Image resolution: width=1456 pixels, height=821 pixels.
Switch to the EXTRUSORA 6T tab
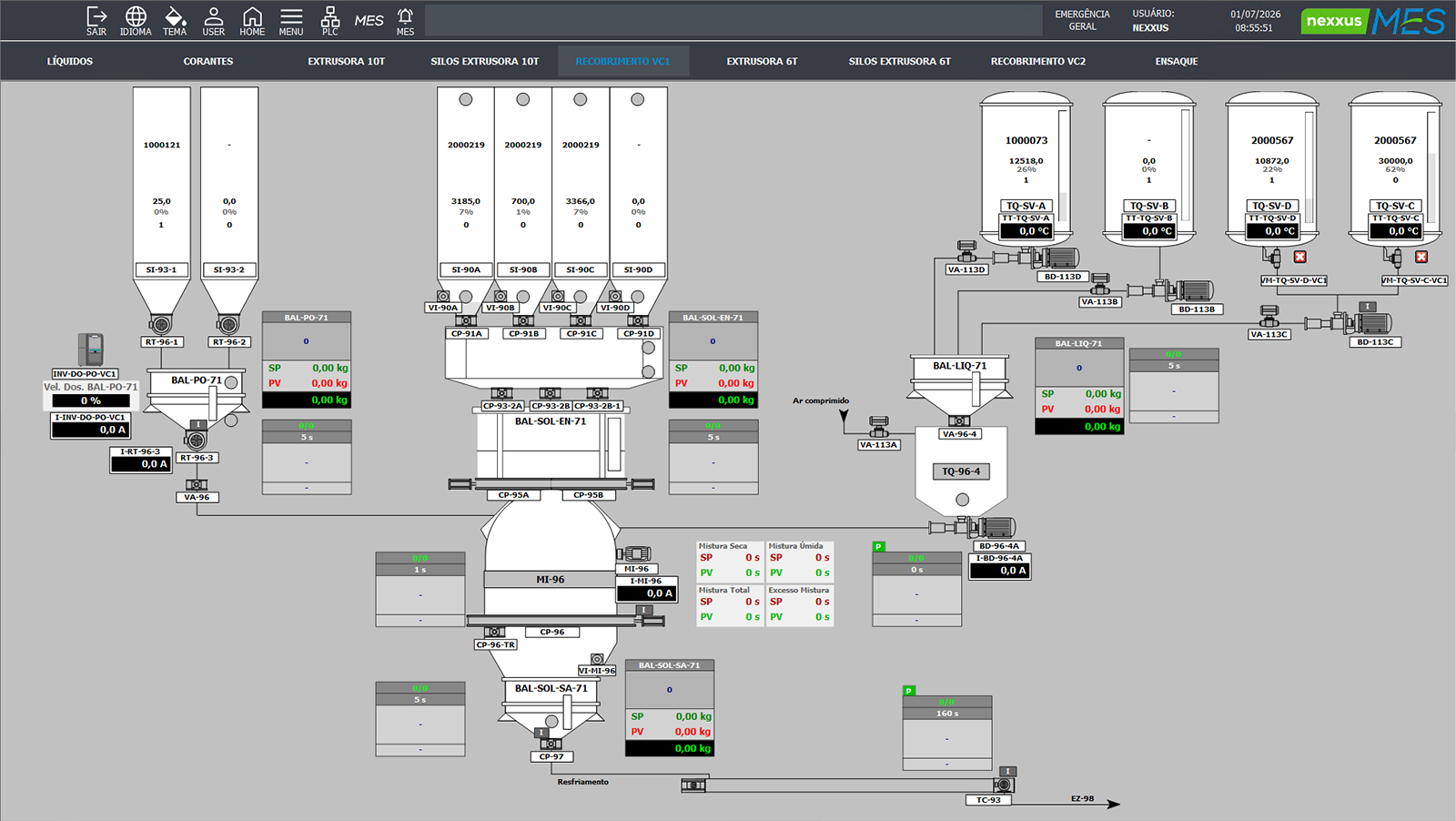(762, 61)
